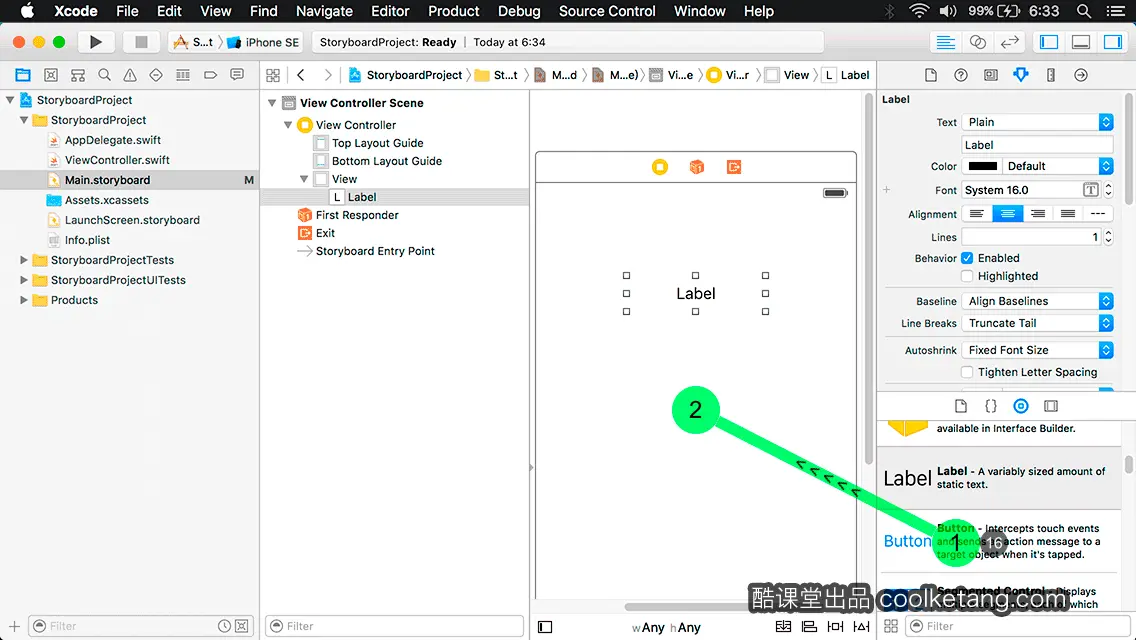Open the Assistant editor
Screen dimensions: 1136x640
(977, 42)
